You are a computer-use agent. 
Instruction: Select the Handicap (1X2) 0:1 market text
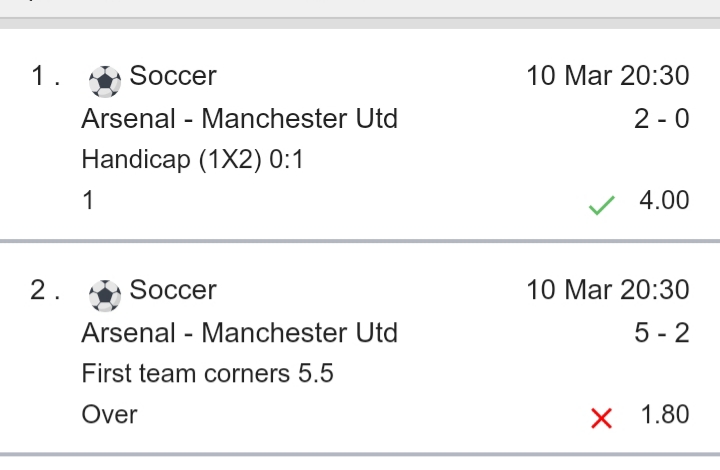pyautogui.click(x=192, y=160)
